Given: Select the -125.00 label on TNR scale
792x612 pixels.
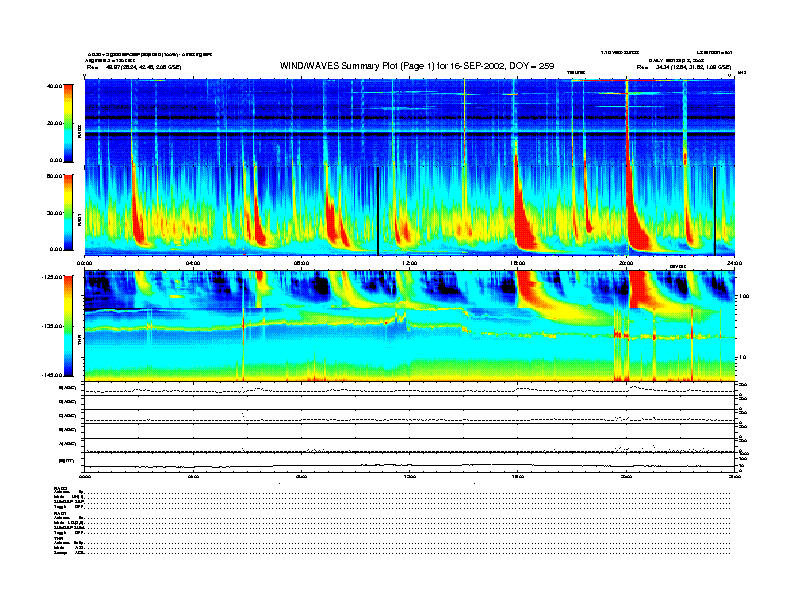Looking at the screenshot, I should pyautogui.click(x=52, y=277).
